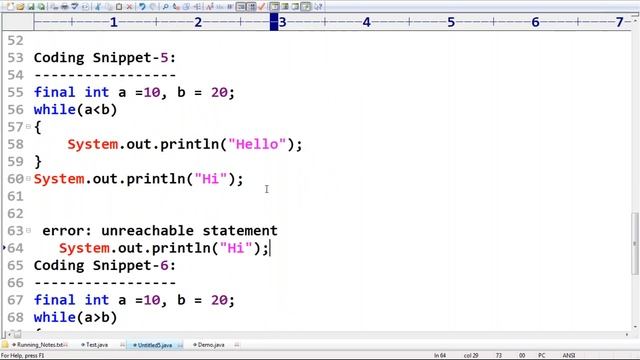Click the scroll down arrow on vertical scrollbar
Screen dimensions: 640x360
click(x=635, y=327)
